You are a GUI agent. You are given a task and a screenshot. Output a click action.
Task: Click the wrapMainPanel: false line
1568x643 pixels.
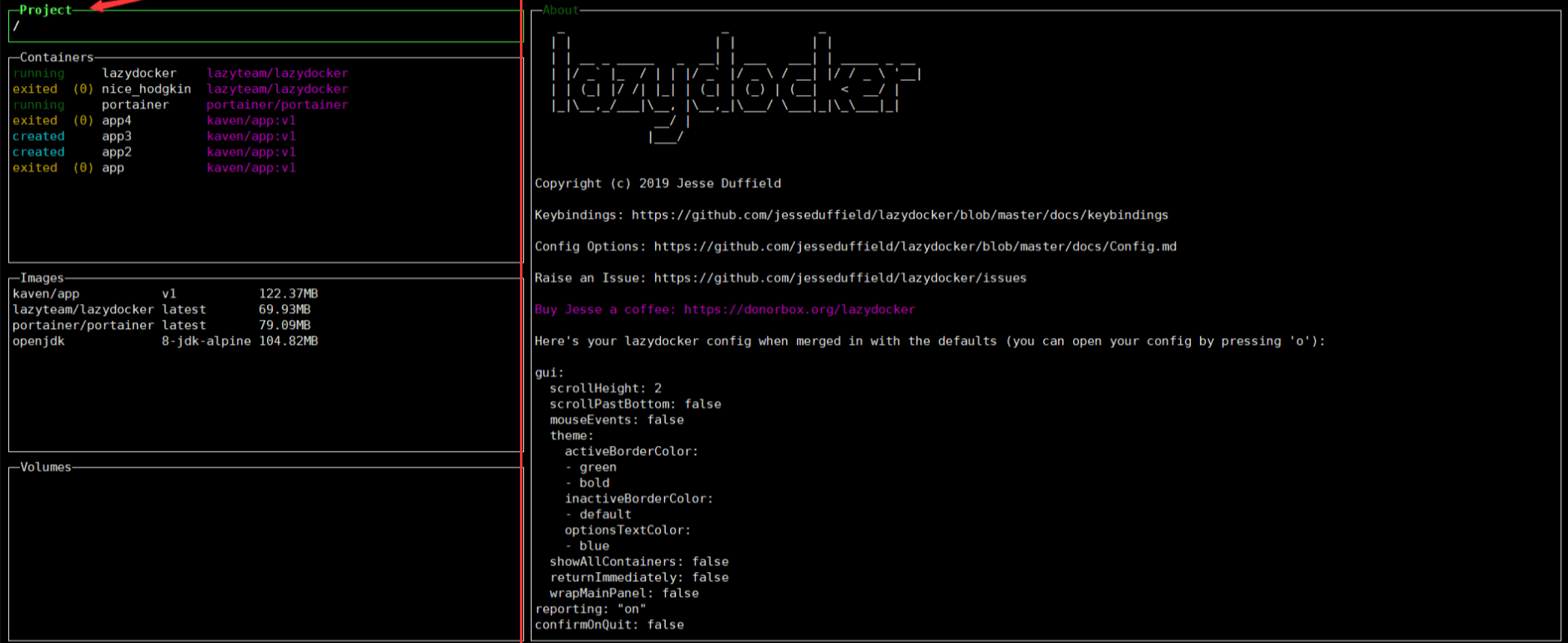coord(624,594)
